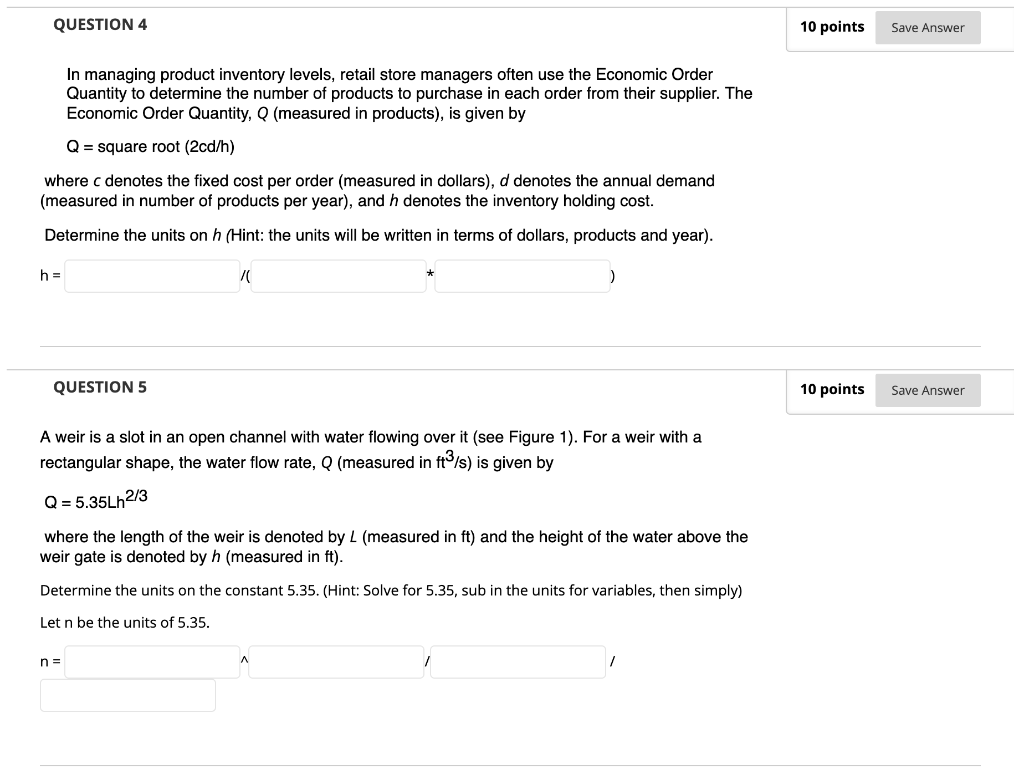Click the second denominator field for h
Viewport: 1024px width, 784px height.
coord(522,276)
